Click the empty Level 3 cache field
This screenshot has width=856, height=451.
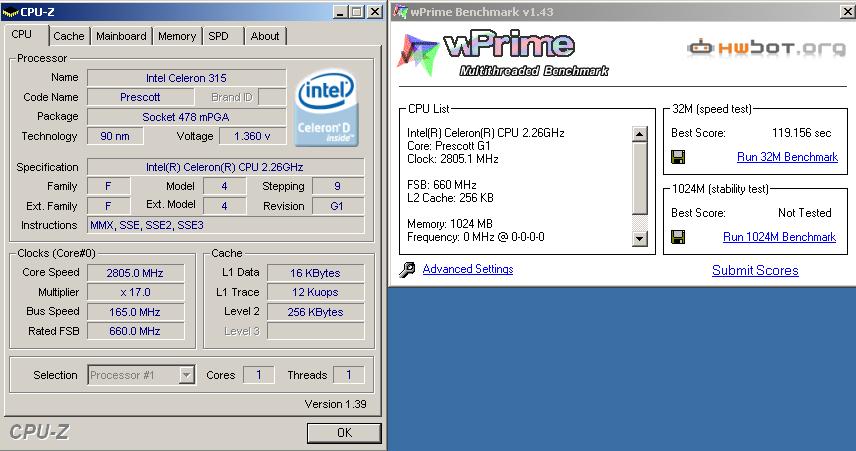[x=316, y=331]
